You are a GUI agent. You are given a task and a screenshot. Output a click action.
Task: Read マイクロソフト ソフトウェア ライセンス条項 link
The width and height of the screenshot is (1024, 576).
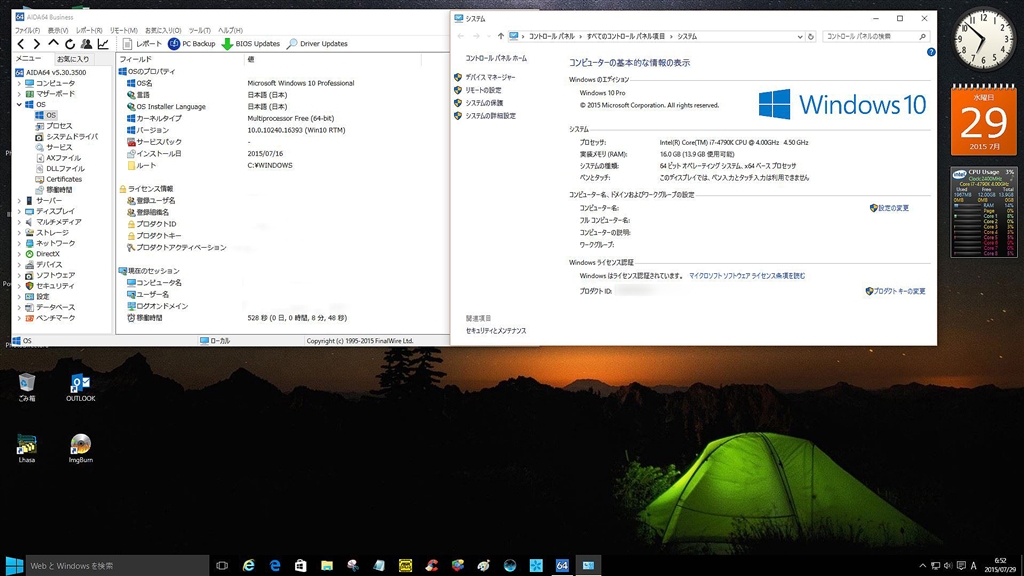click(x=747, y=276)
